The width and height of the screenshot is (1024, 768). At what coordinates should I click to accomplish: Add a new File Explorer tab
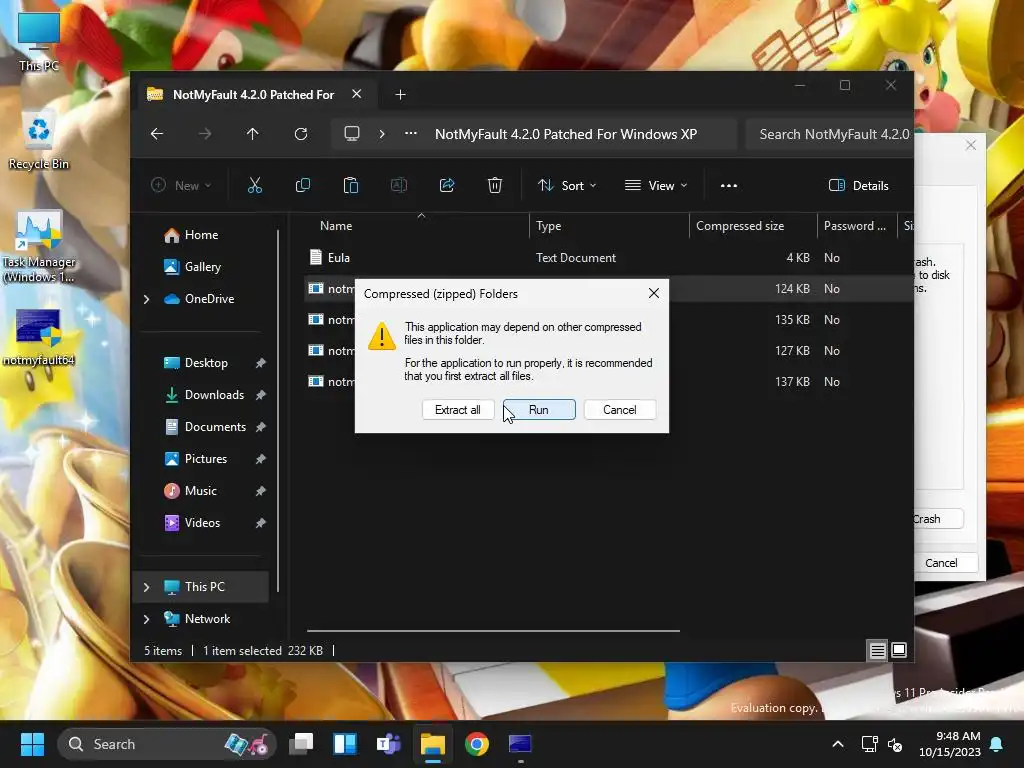(x=400, y=95)
